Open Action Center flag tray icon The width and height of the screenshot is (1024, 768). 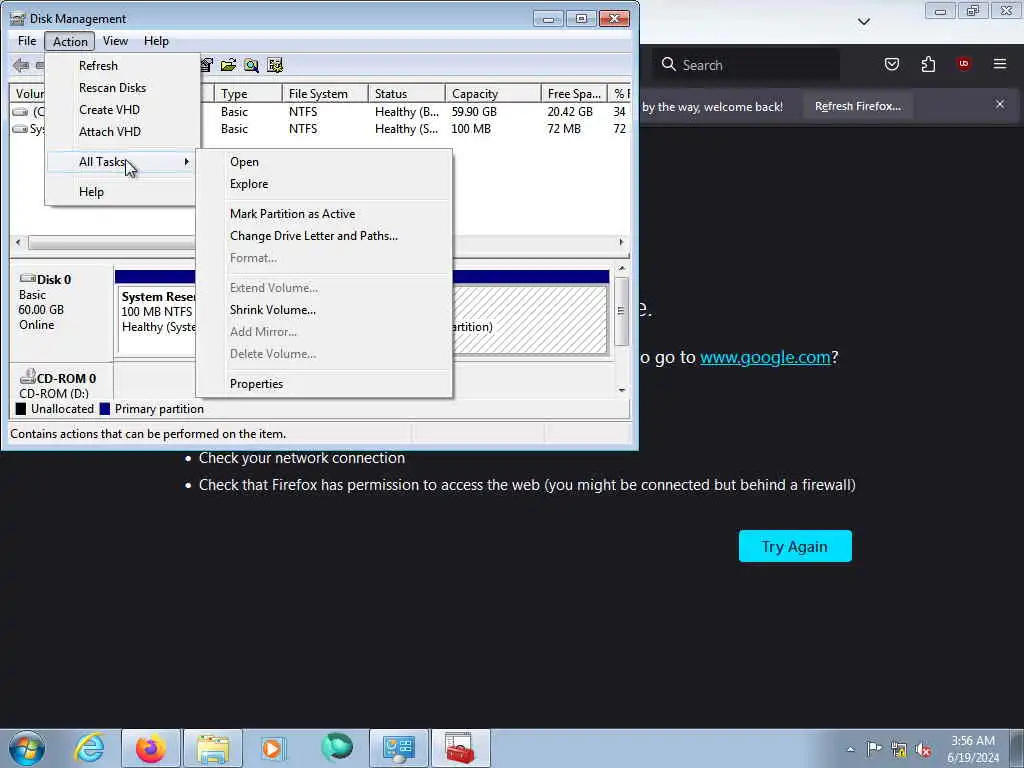click(x=874, y=748)
